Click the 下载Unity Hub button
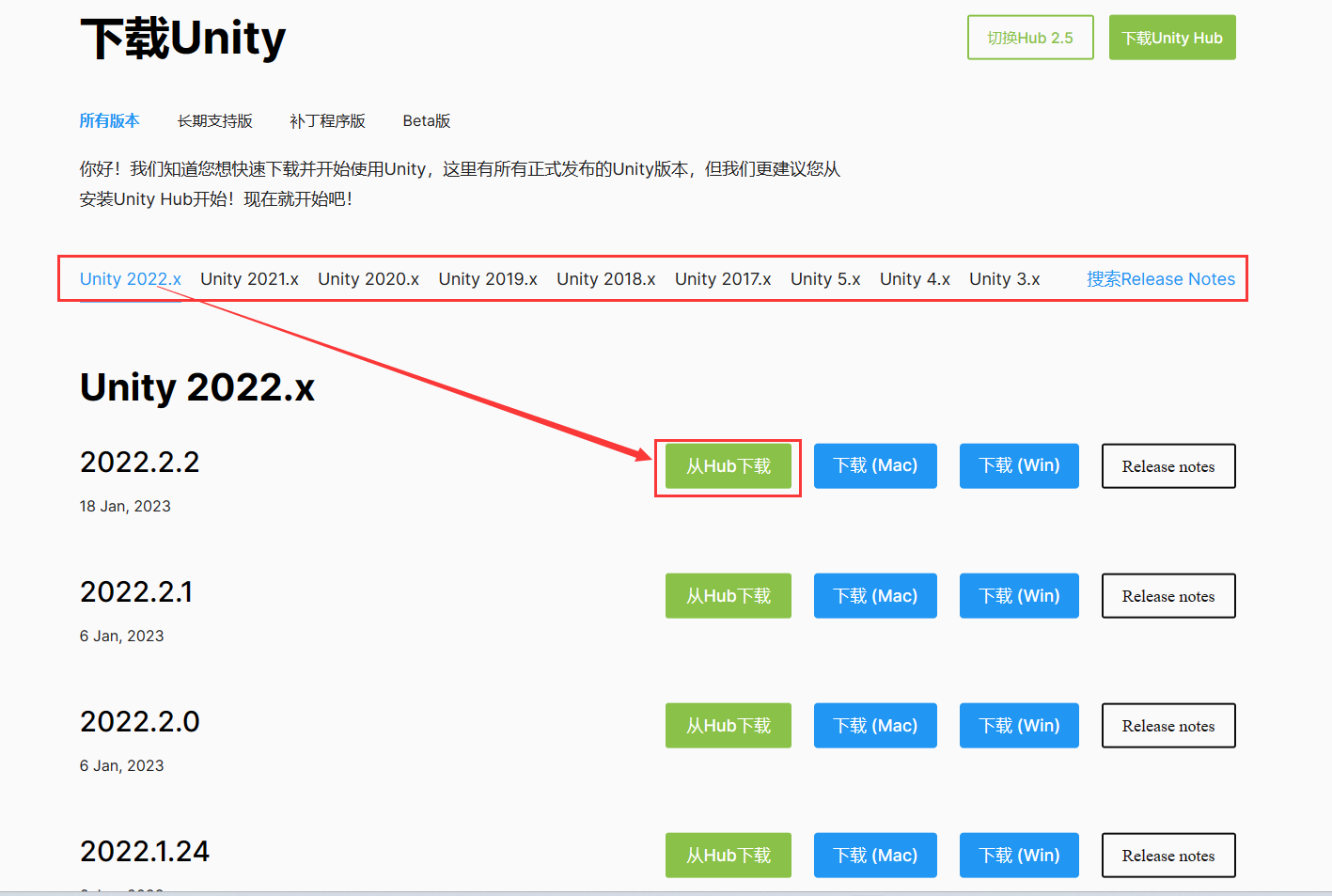 (x=1172, y=37)
